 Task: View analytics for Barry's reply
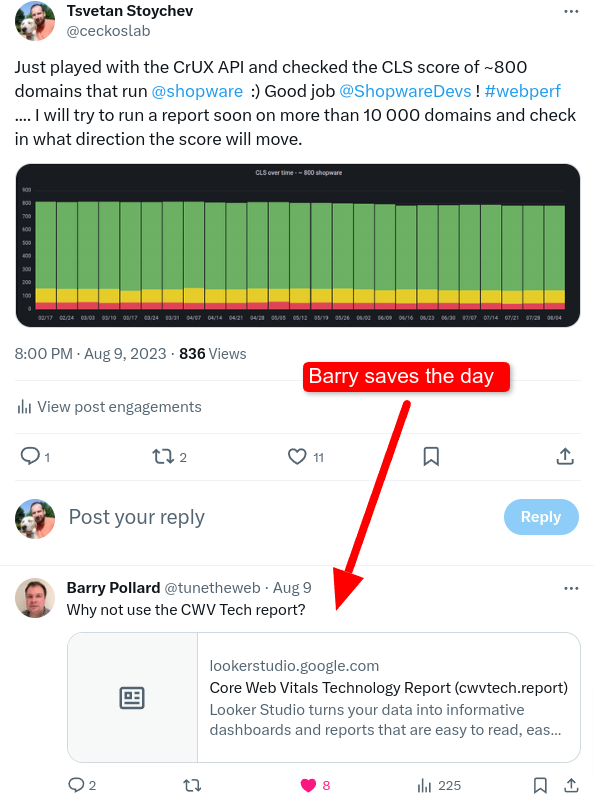pos(424,785)
